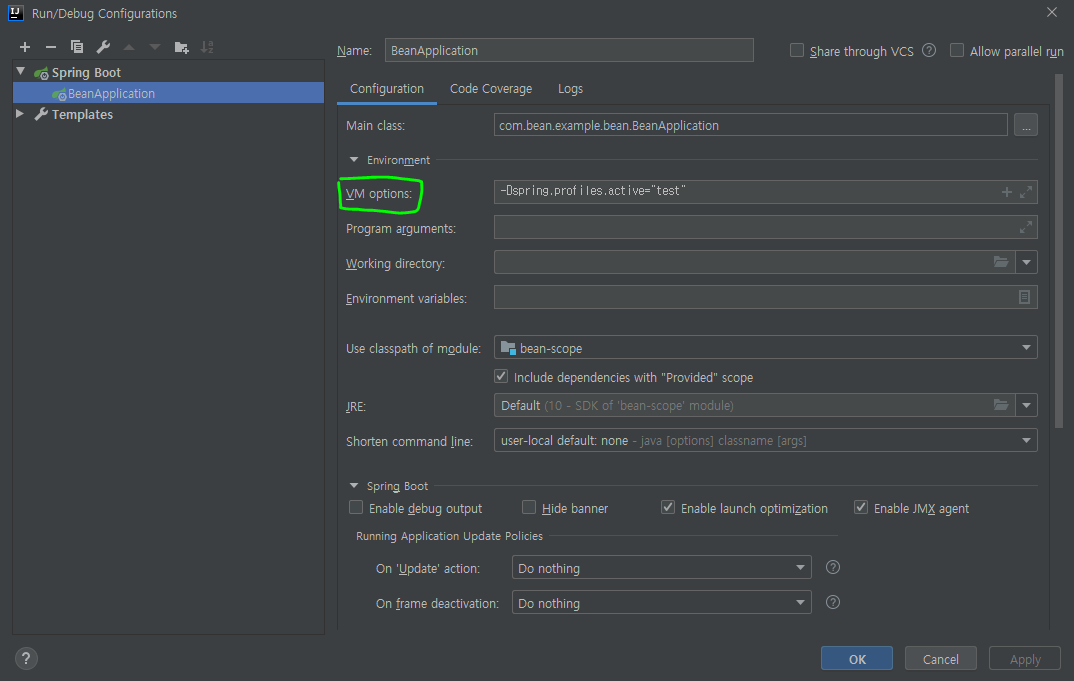This screenshot has width=1074, height=681.
Task: Open Use classpath of module dropdown
Action: coord(1026,347)
